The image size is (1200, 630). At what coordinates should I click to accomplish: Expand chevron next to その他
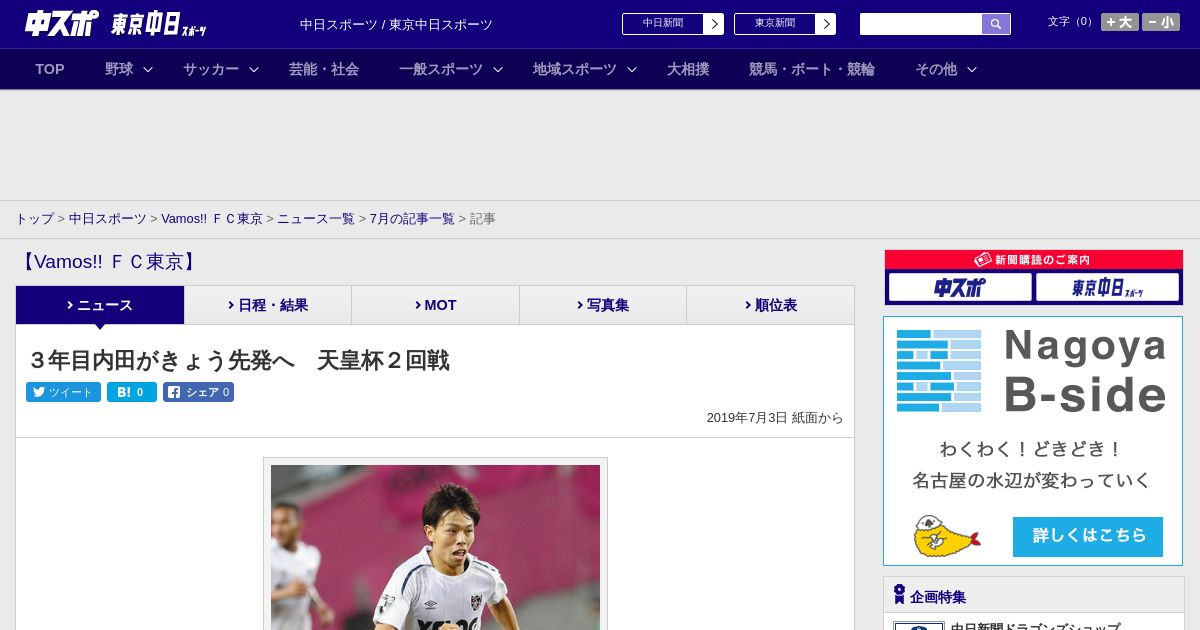(x=972, y=69)
